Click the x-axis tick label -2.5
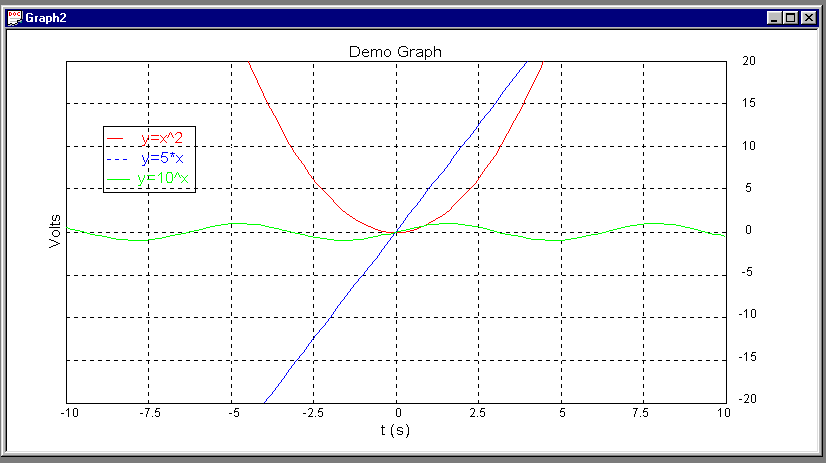826x463 pixels. pyautogui.click(x=315, y=413)
